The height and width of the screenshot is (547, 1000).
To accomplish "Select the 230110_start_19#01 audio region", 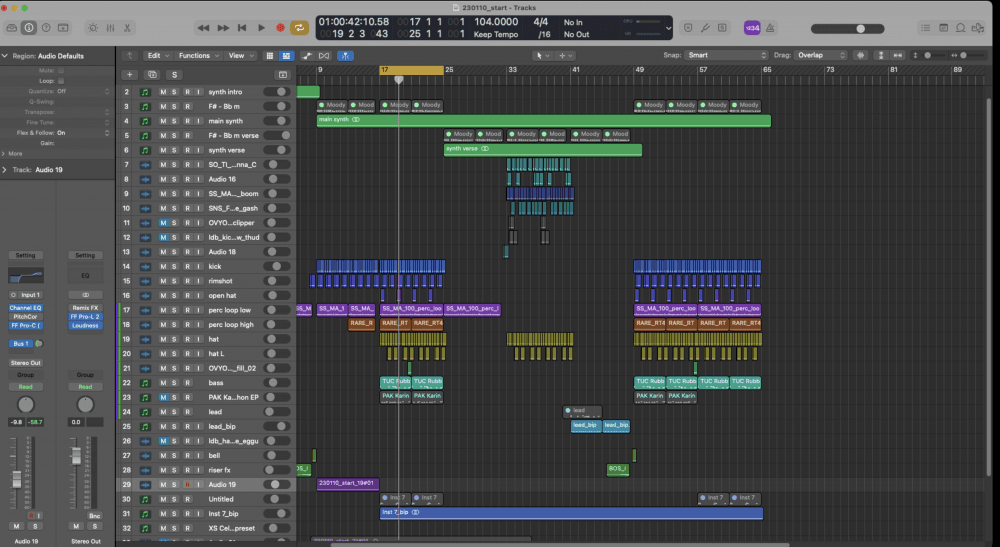I will pos(348,484).
